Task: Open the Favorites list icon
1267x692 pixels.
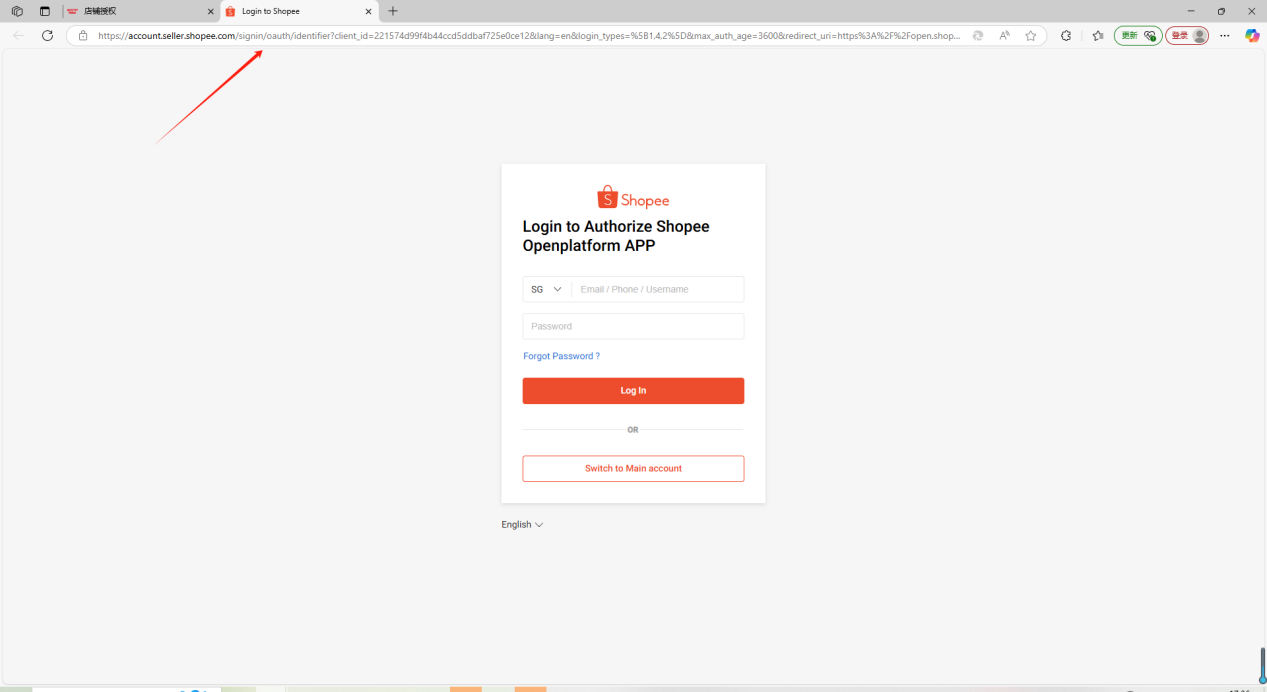Action: coord(1098,35)
